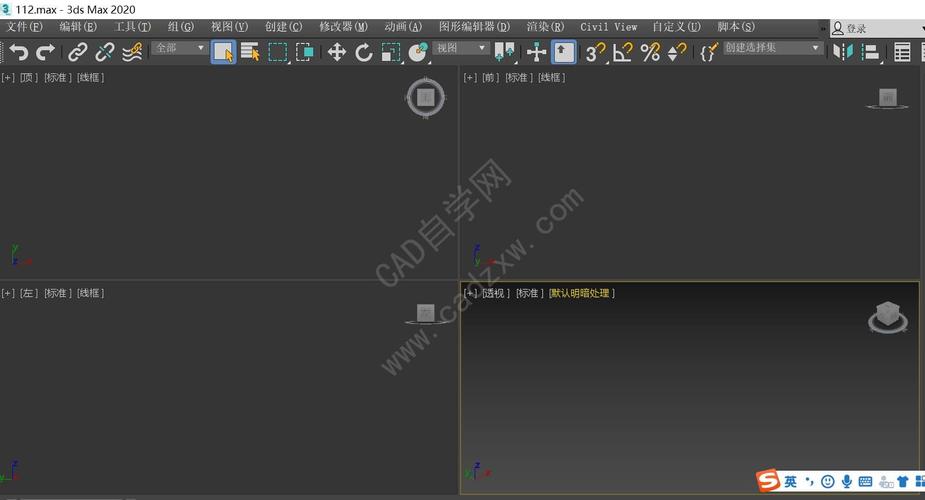
Task: Click [线框] in the 顶 viewport
Action: click(x=90, y=78)
